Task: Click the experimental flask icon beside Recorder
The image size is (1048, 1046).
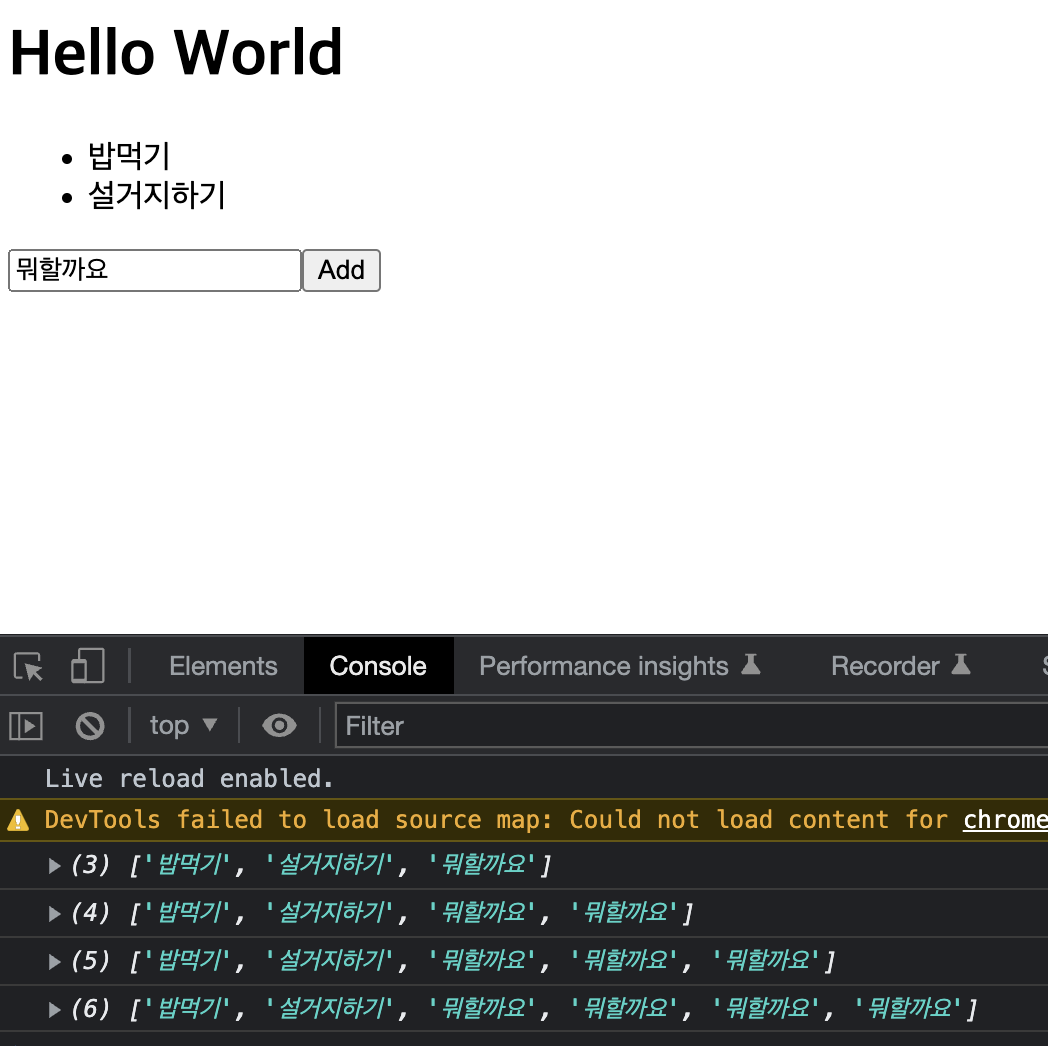Action: 961,665
